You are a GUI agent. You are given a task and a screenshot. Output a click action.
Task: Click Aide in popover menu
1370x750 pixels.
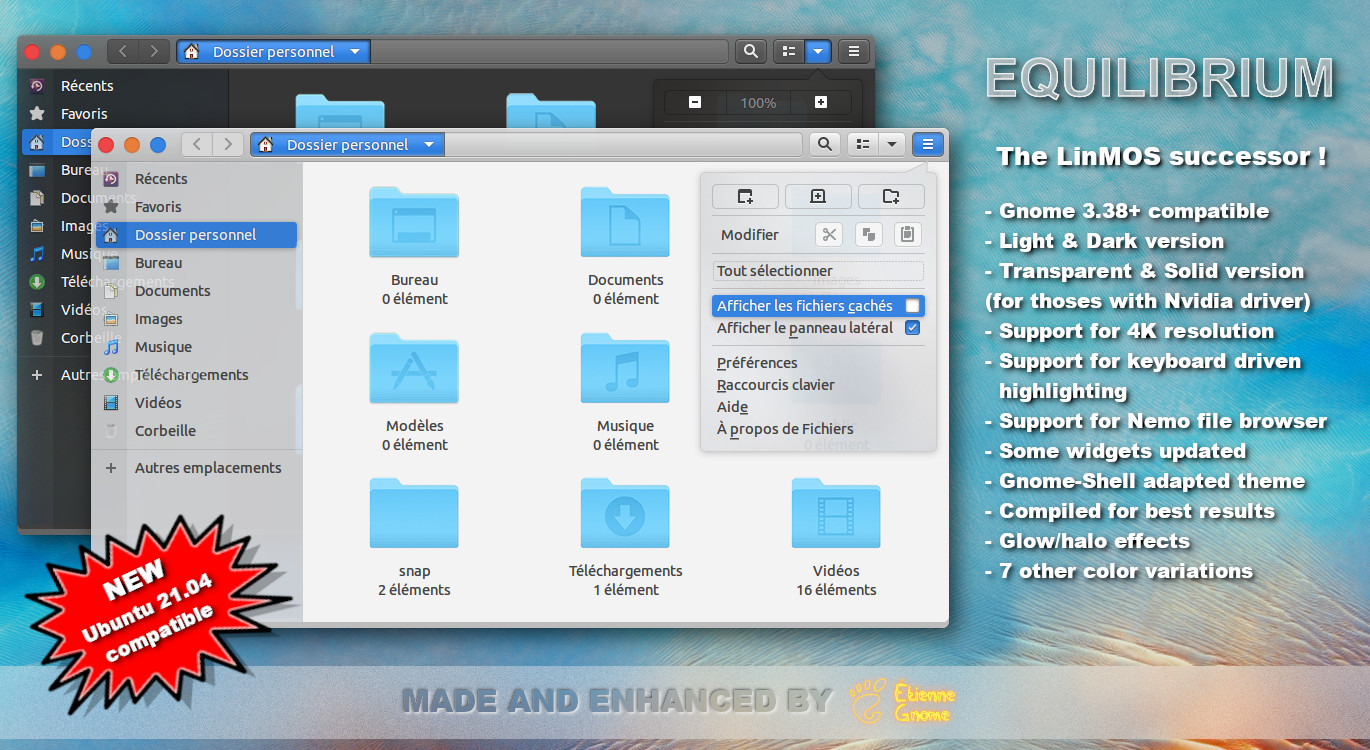click(732, 407)
